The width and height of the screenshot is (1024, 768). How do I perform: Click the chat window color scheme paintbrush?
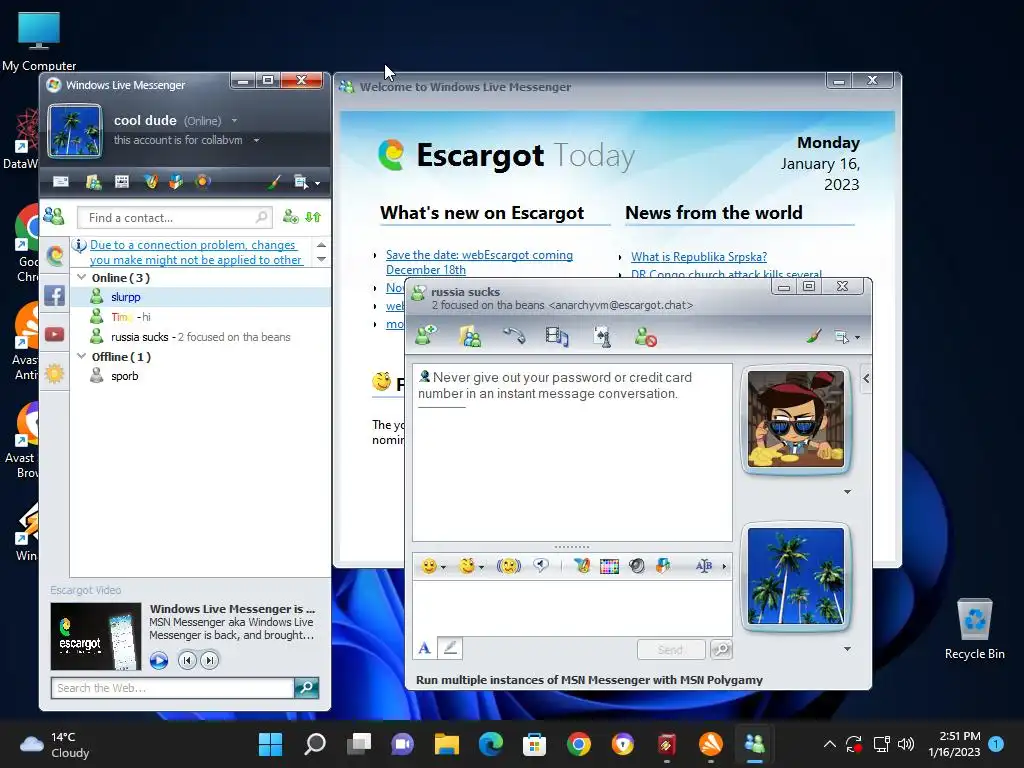pyautogui.click(x=814, y=336)
